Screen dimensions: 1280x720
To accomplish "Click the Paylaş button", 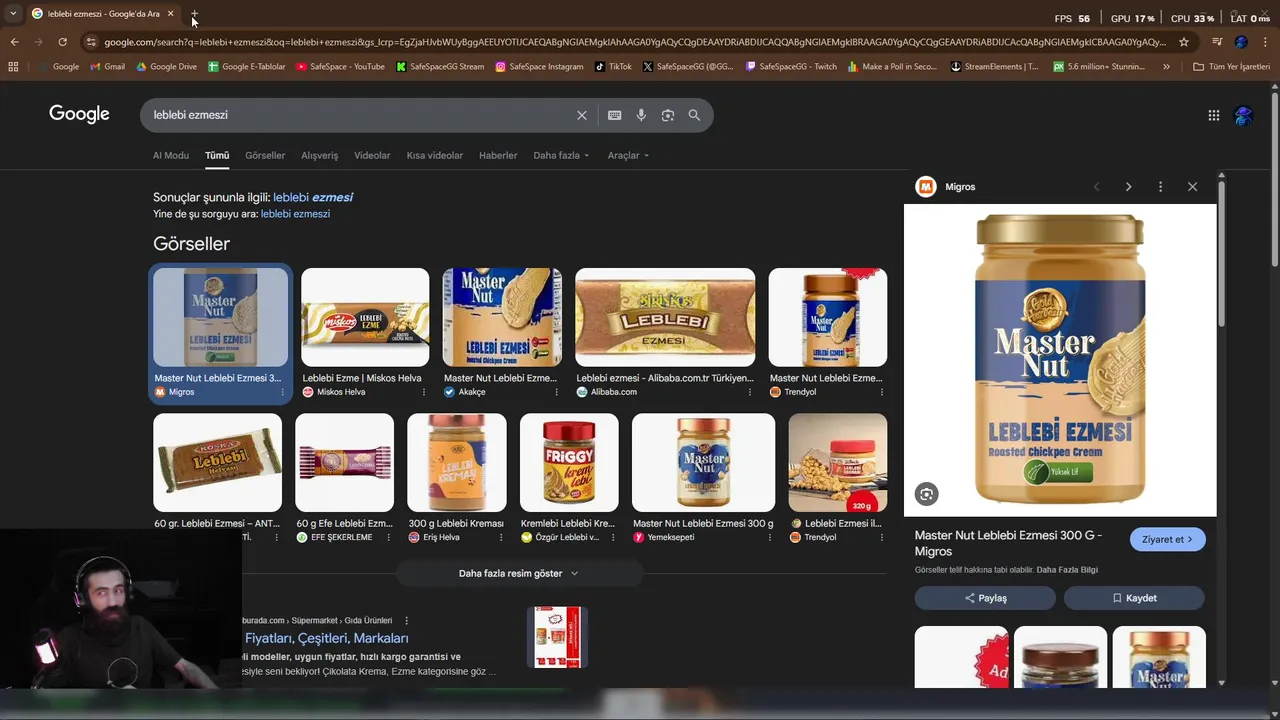I will [x=985, y=598].
